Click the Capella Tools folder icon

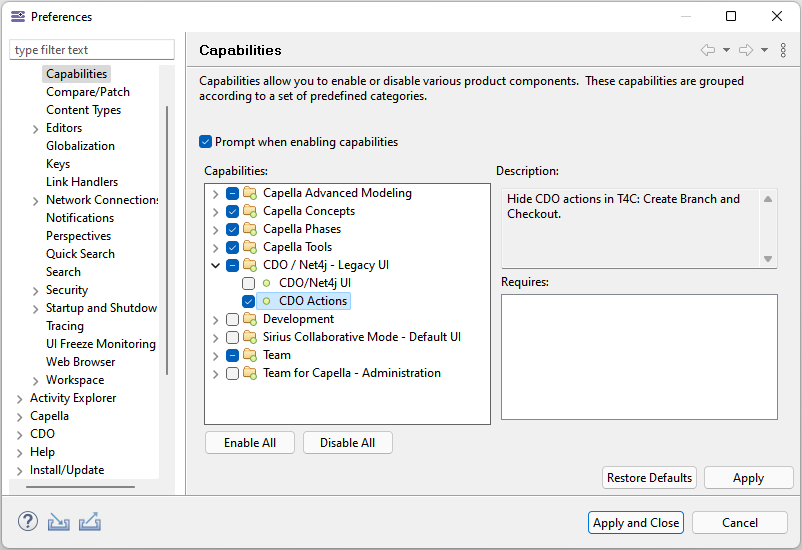click(x=249, y=247)
